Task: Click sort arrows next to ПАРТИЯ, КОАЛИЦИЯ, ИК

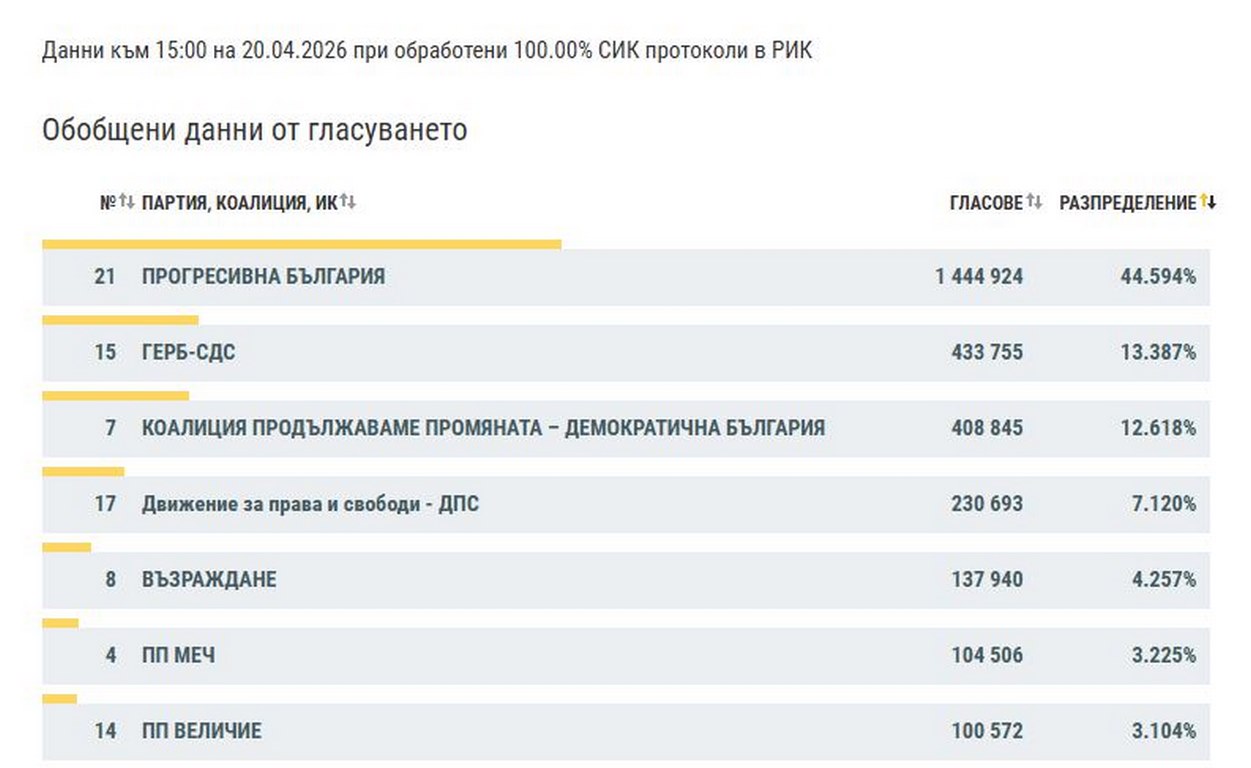Action: [348, 203]
